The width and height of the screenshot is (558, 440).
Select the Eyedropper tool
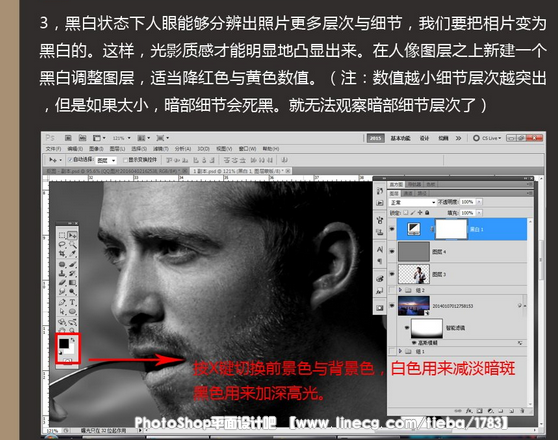point(72,253)
